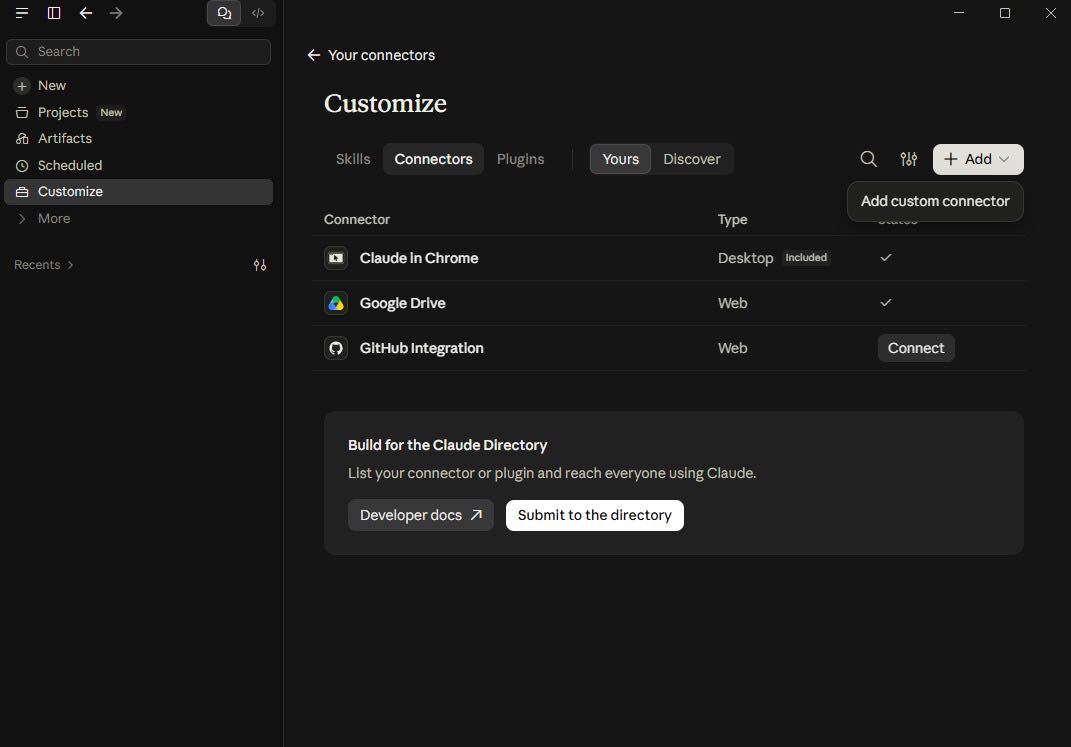Open Projects in the sidebar

(139, 113)
